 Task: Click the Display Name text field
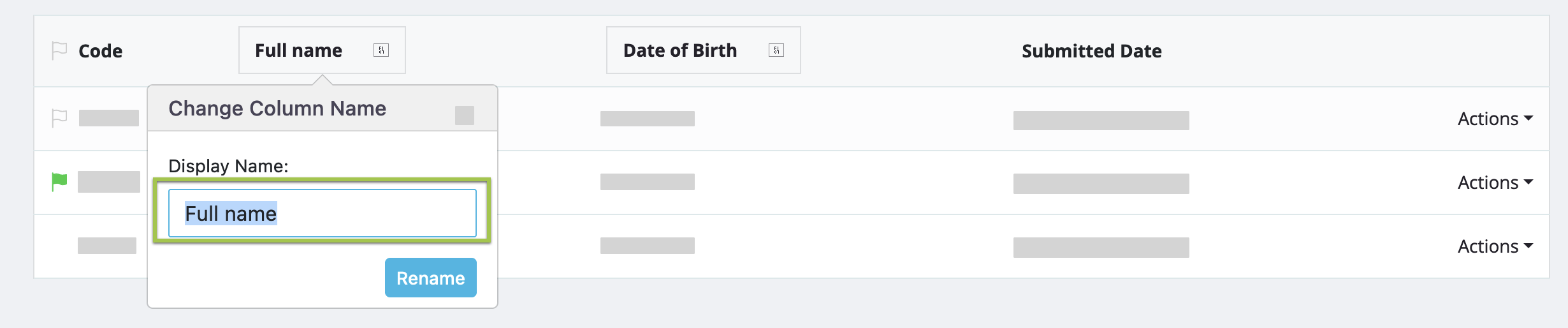coord(322,213)
